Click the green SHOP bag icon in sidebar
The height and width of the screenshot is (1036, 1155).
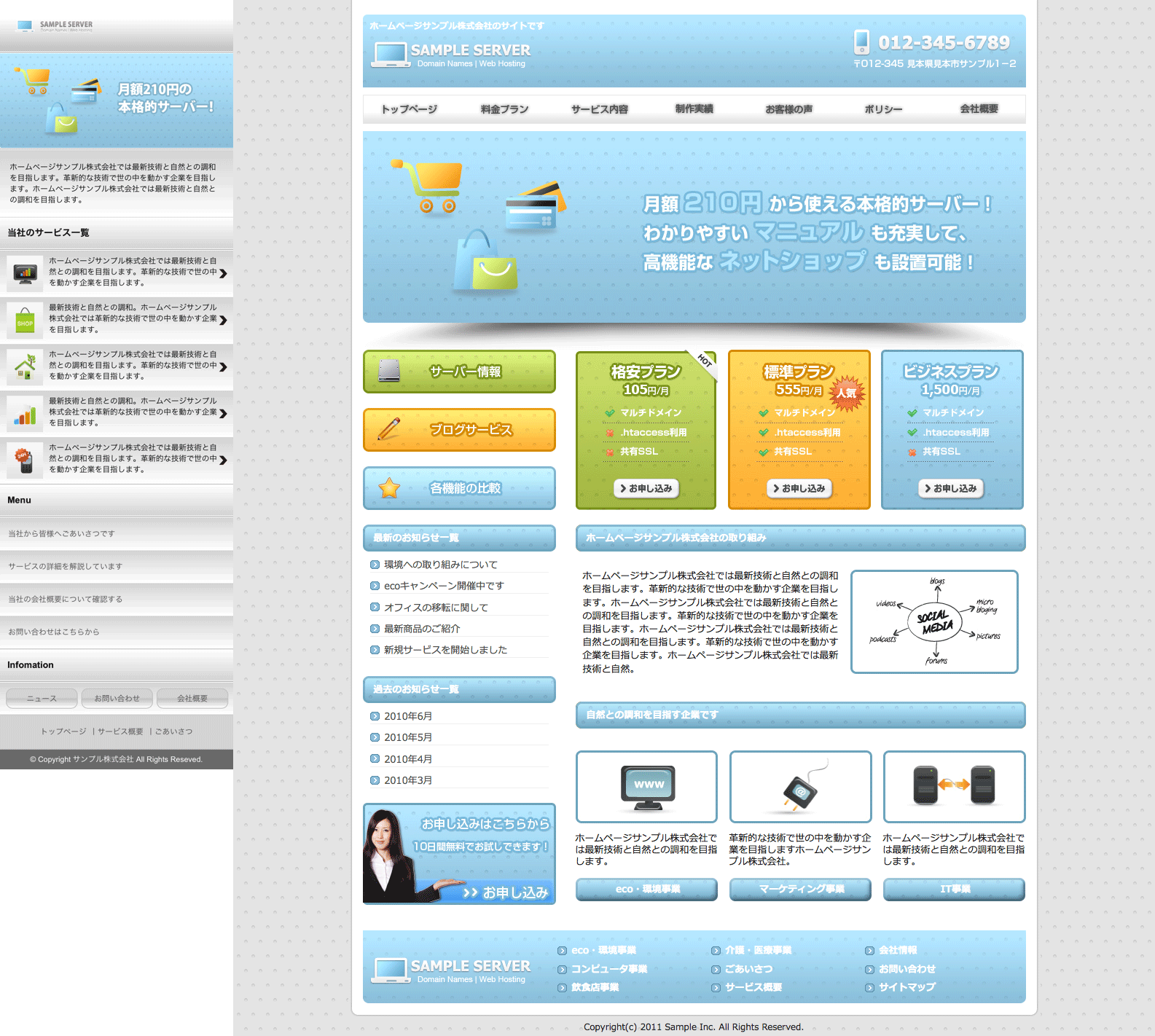(26, 321)
